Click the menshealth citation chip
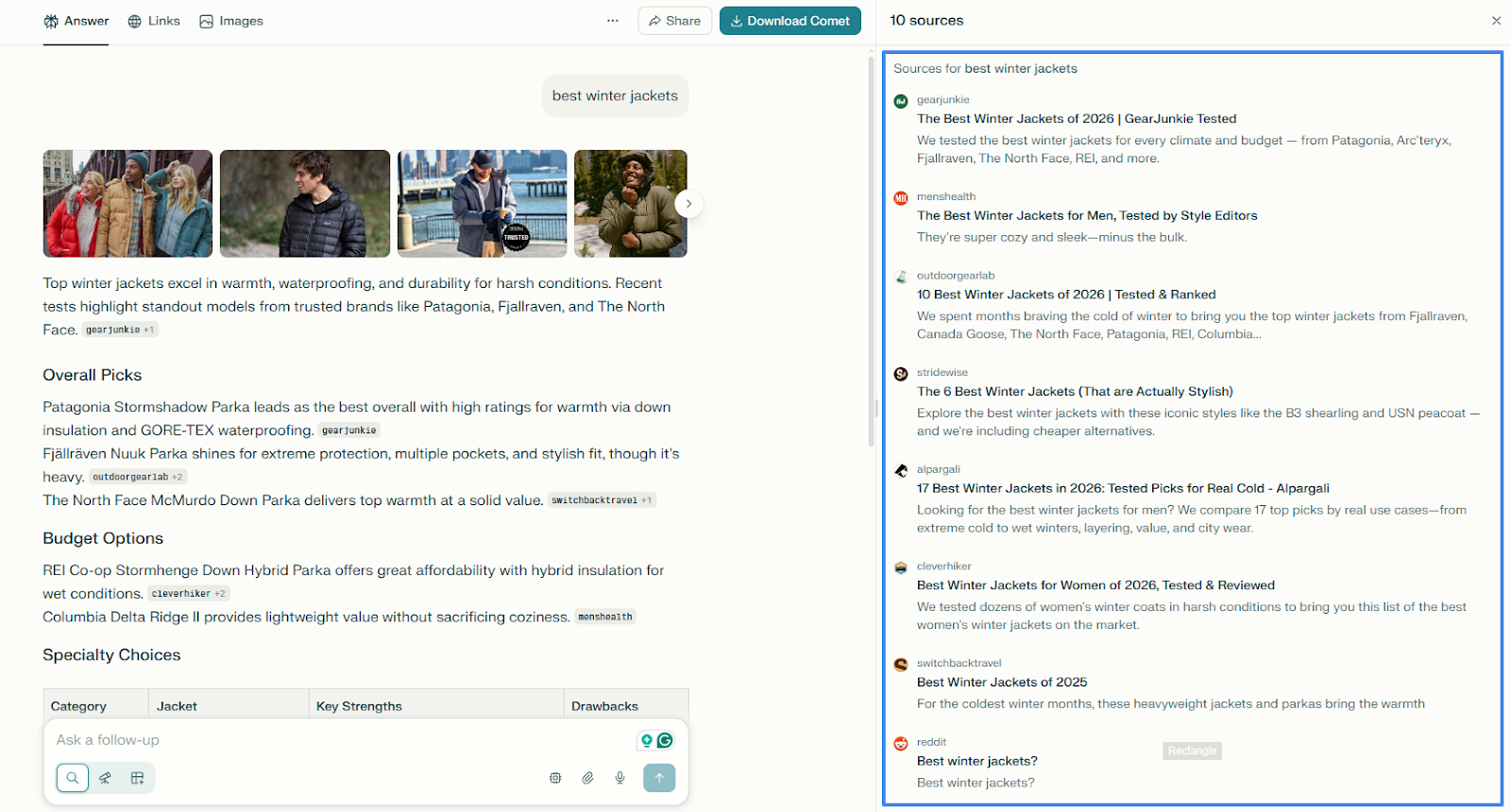 605,617
